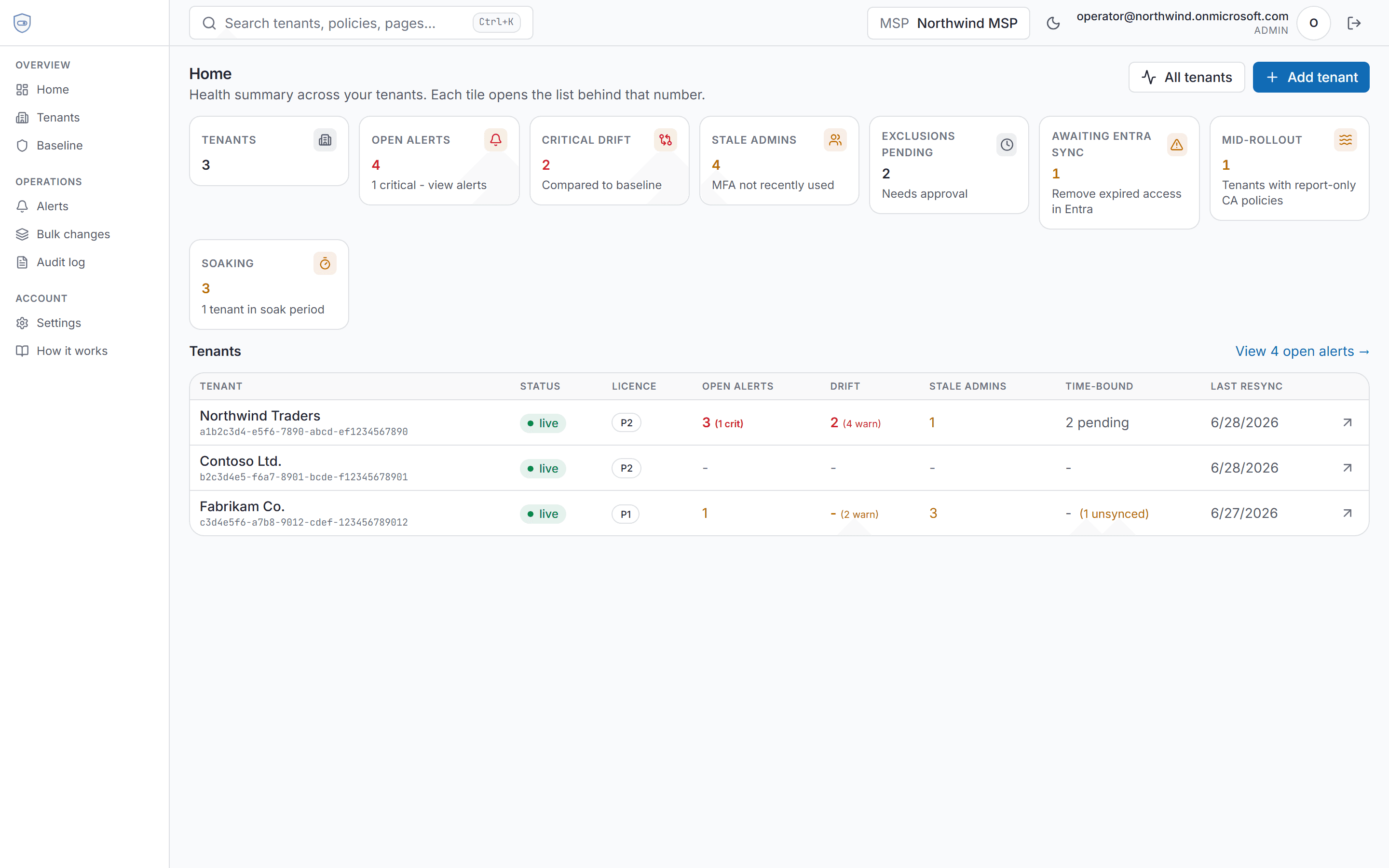
Task: Open the Tenants summary tile showing 3
Action: [269, 151]
